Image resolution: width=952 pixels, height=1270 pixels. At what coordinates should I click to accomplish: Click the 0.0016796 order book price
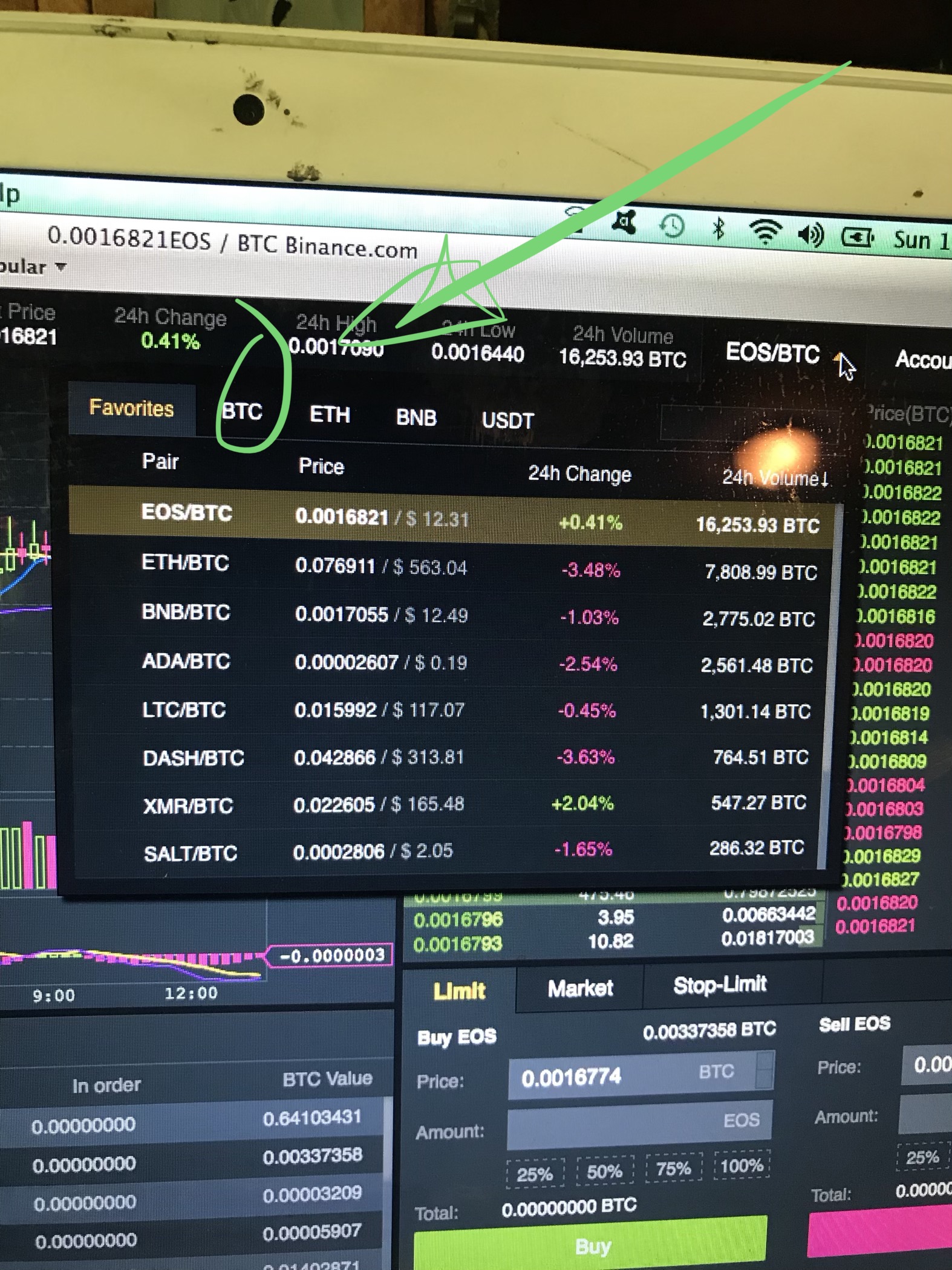coord(458,920)
